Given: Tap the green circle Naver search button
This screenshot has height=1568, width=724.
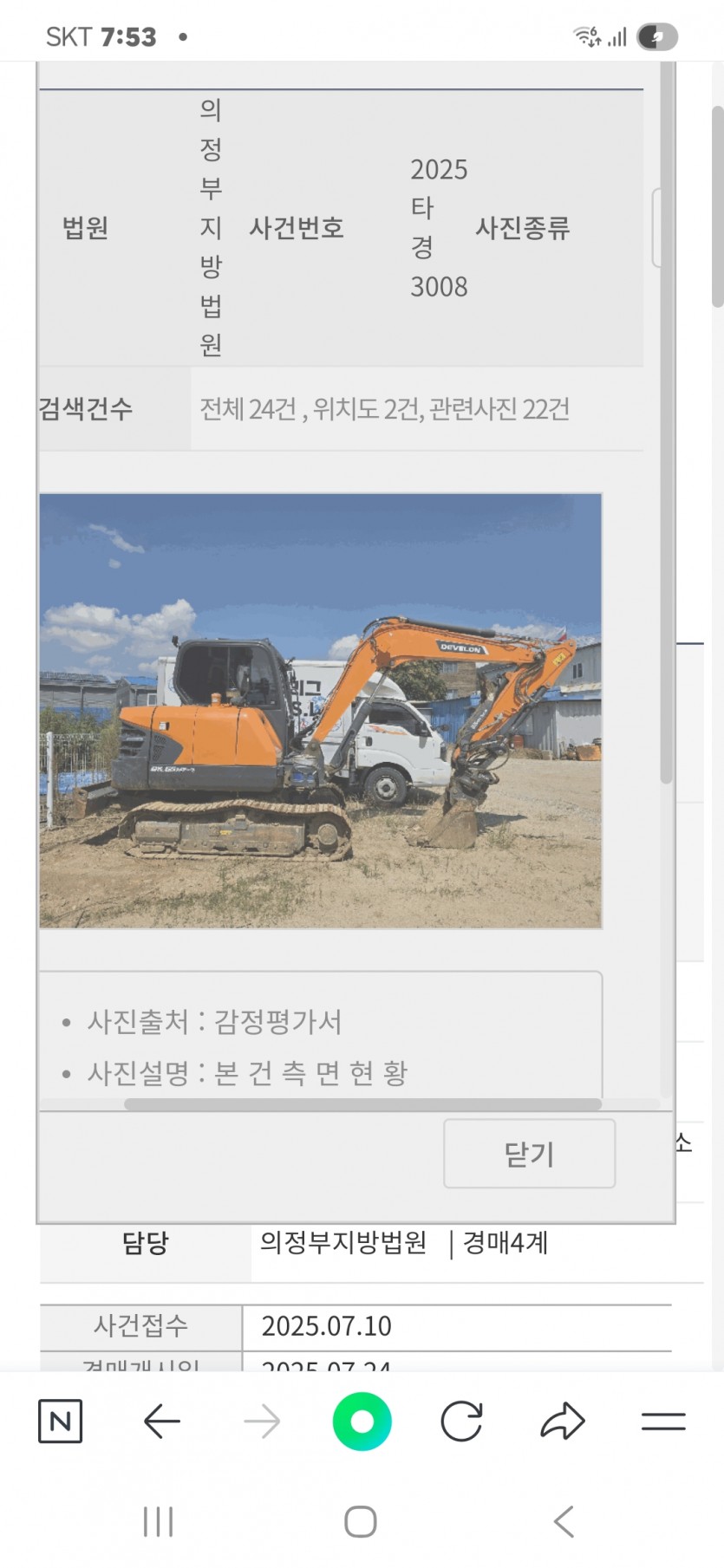Looking at the screenshot, I should point(362,1421).
